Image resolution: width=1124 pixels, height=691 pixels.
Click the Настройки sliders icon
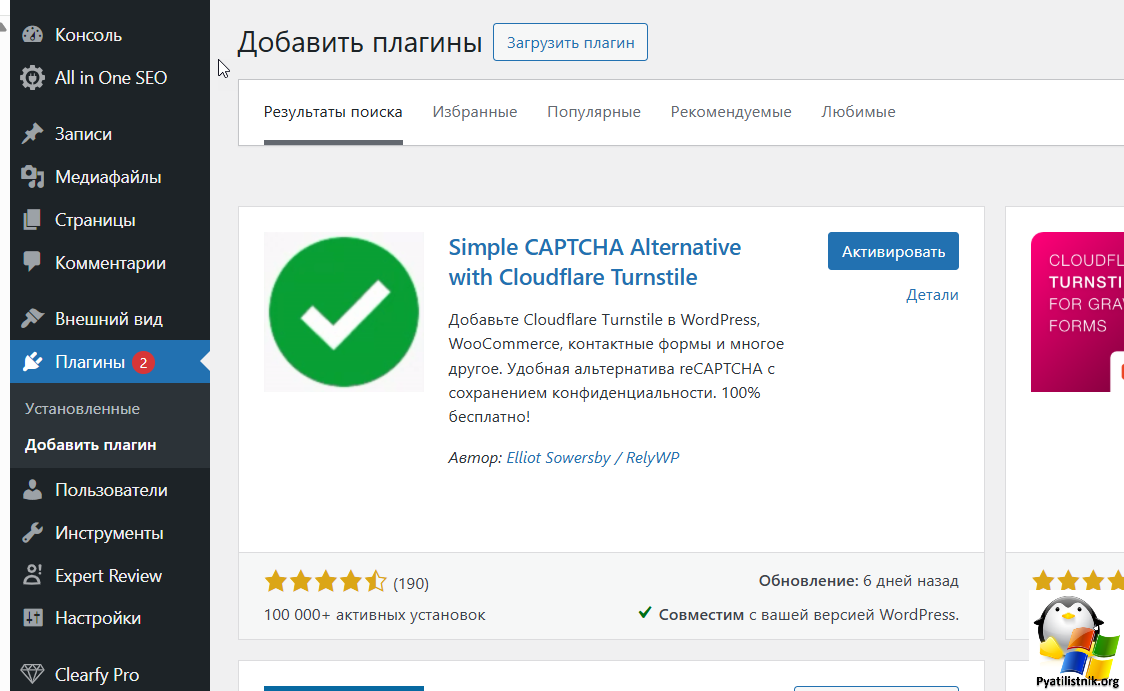[x=32, y=618]
